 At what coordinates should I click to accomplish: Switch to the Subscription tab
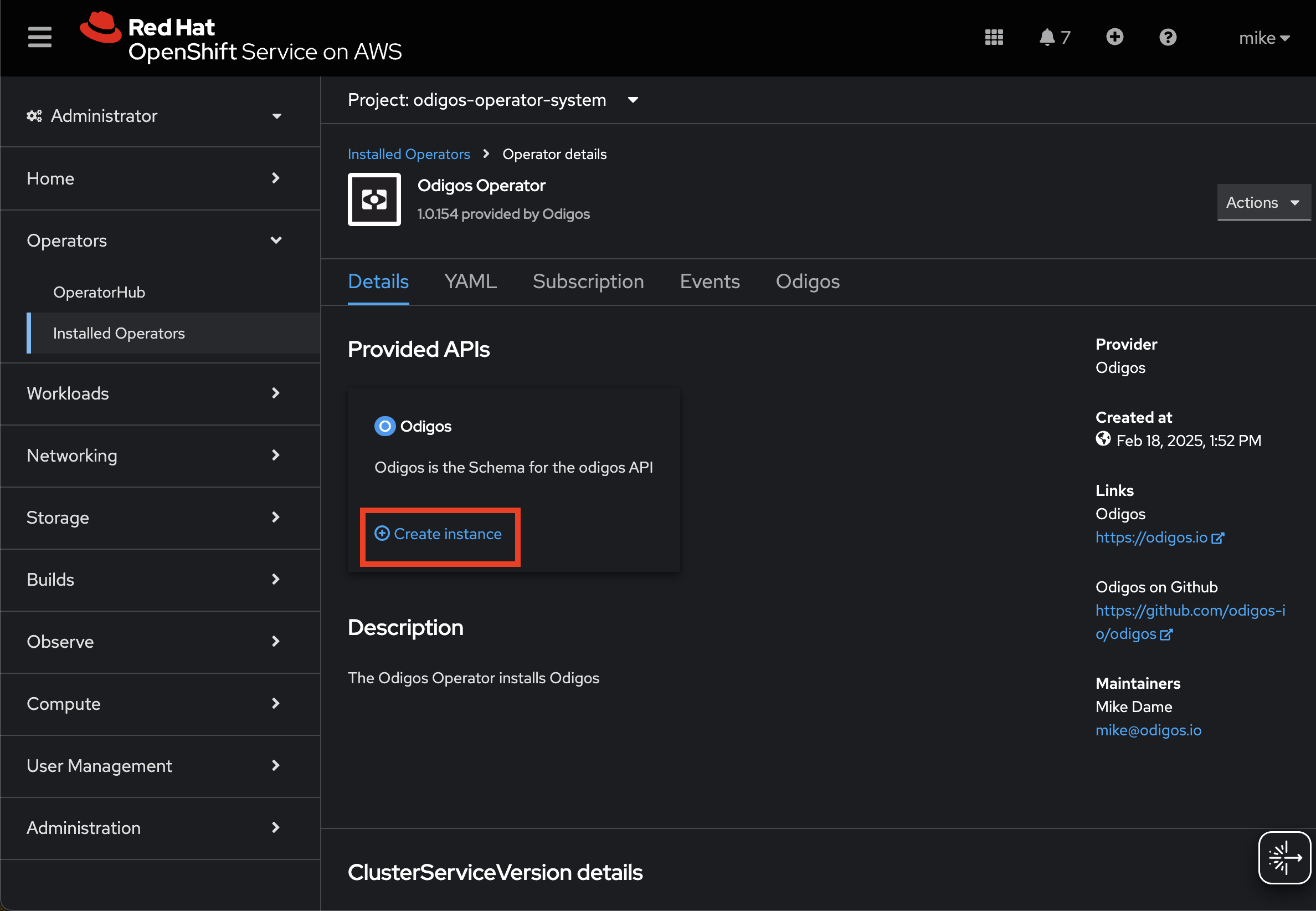pos(588,282)
